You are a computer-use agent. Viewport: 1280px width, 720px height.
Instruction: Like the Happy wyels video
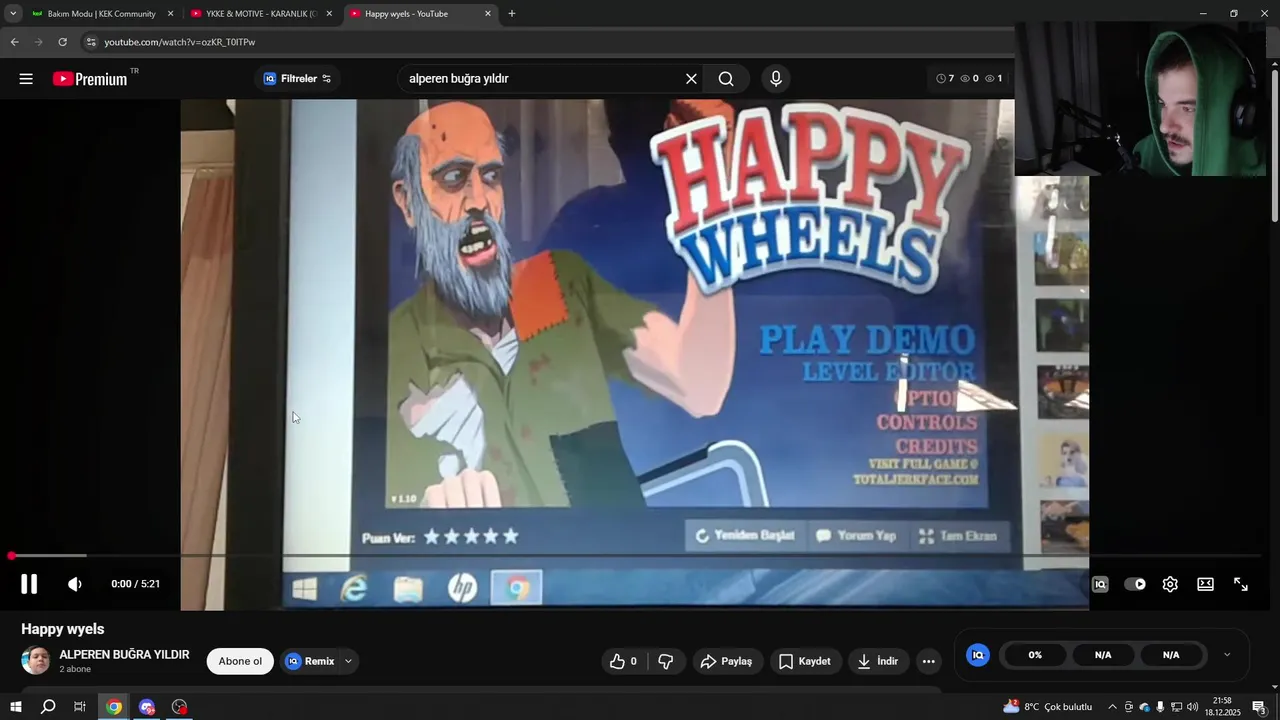(x=624, y=661)
